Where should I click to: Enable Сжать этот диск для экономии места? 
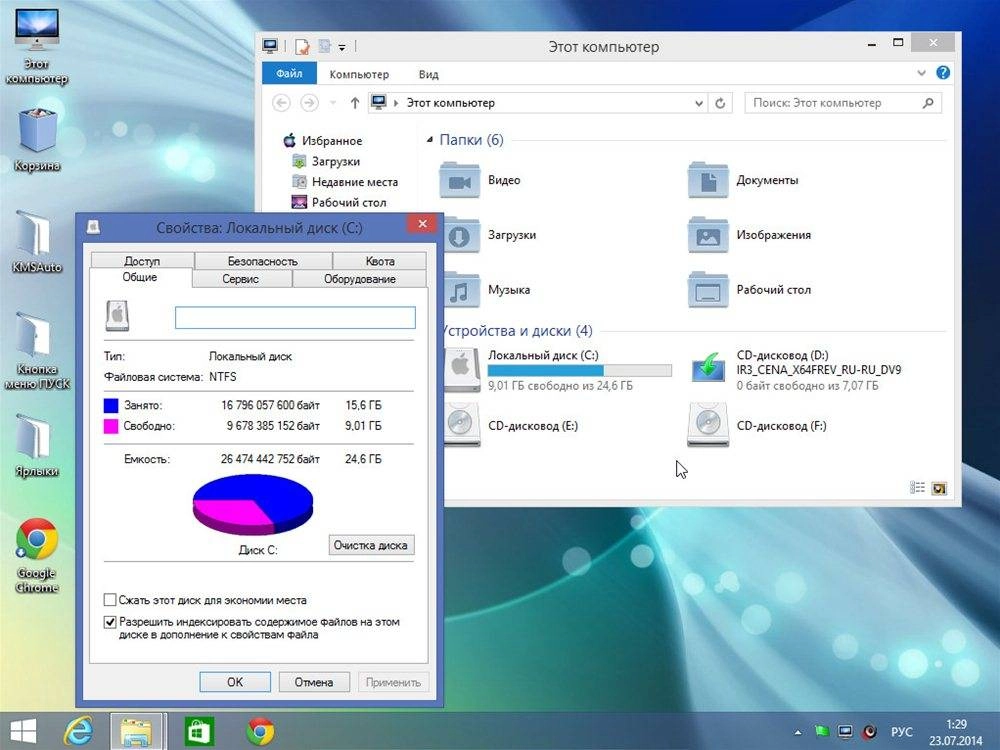110,599
